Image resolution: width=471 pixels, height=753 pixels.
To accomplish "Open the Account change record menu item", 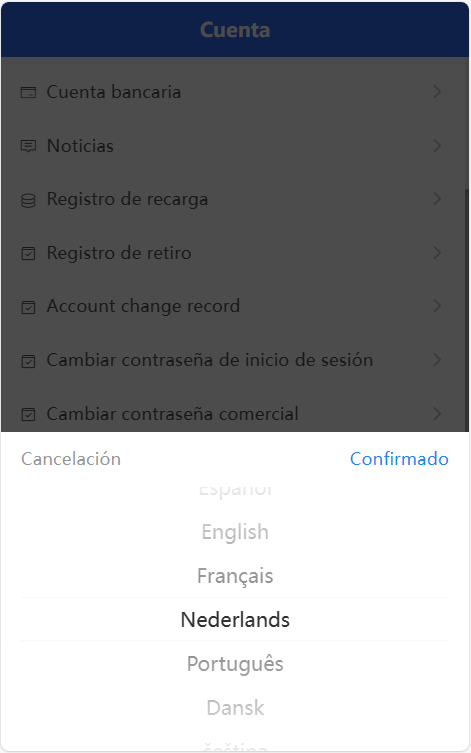I will pyautogui.click(x=235, y=306).
